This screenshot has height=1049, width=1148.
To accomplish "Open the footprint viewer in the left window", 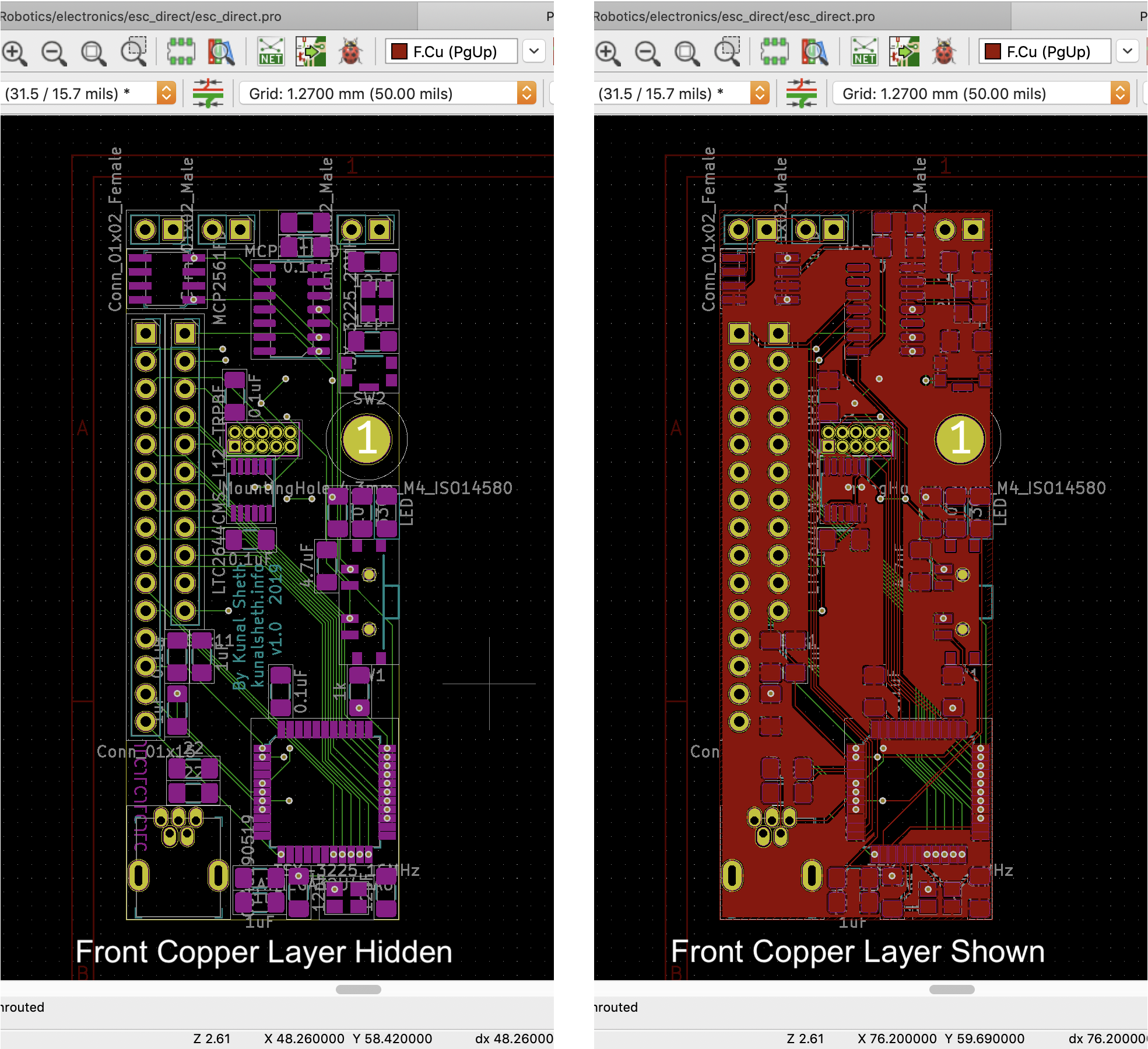I will 221,52.
